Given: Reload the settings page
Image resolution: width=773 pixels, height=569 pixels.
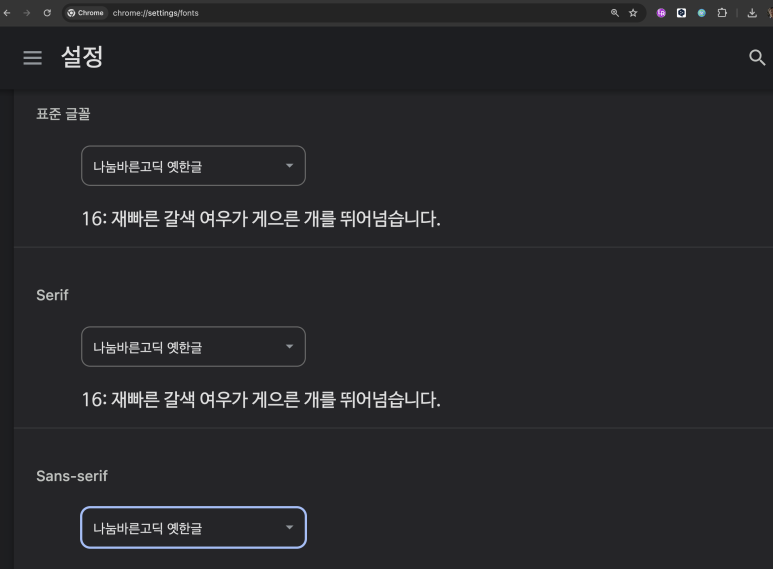Looking at the screenshot, I should [x=47, y=13].
